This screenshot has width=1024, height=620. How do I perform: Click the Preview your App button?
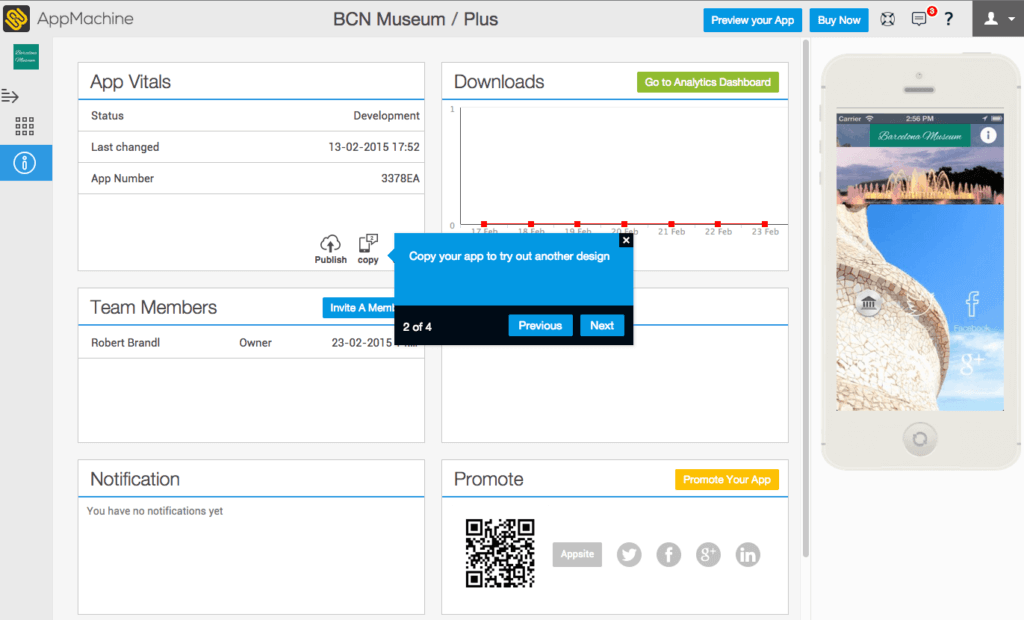[752, 20]
